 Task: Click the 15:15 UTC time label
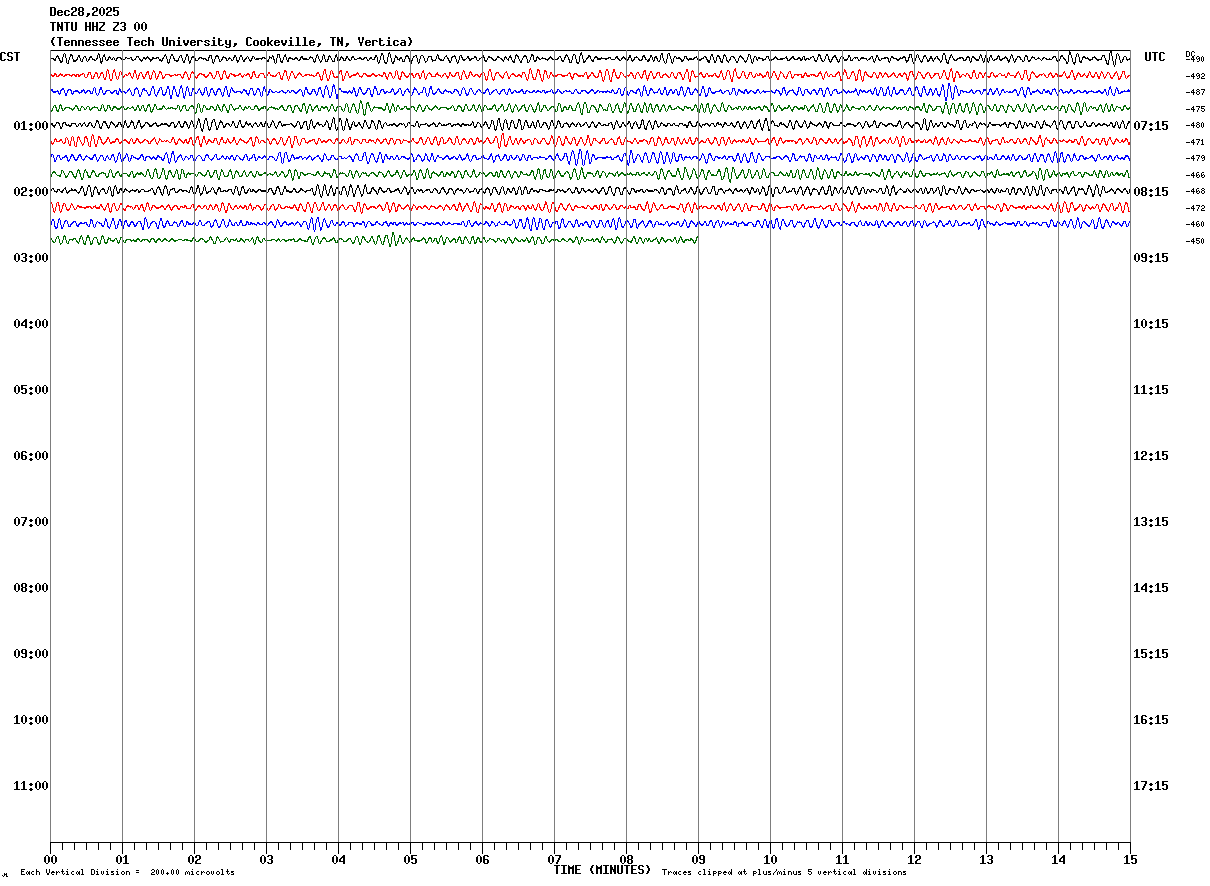(x=1151, y=654)
